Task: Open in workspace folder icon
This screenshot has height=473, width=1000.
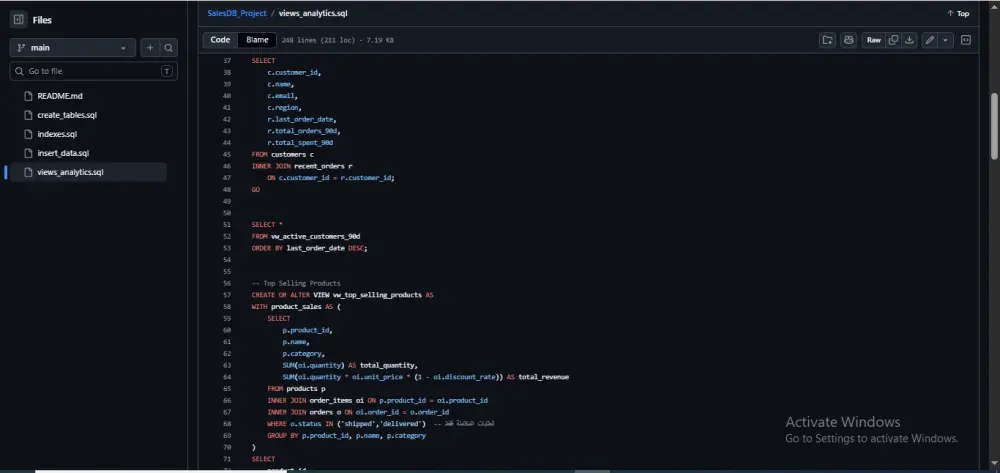Action: click(827, 40)
